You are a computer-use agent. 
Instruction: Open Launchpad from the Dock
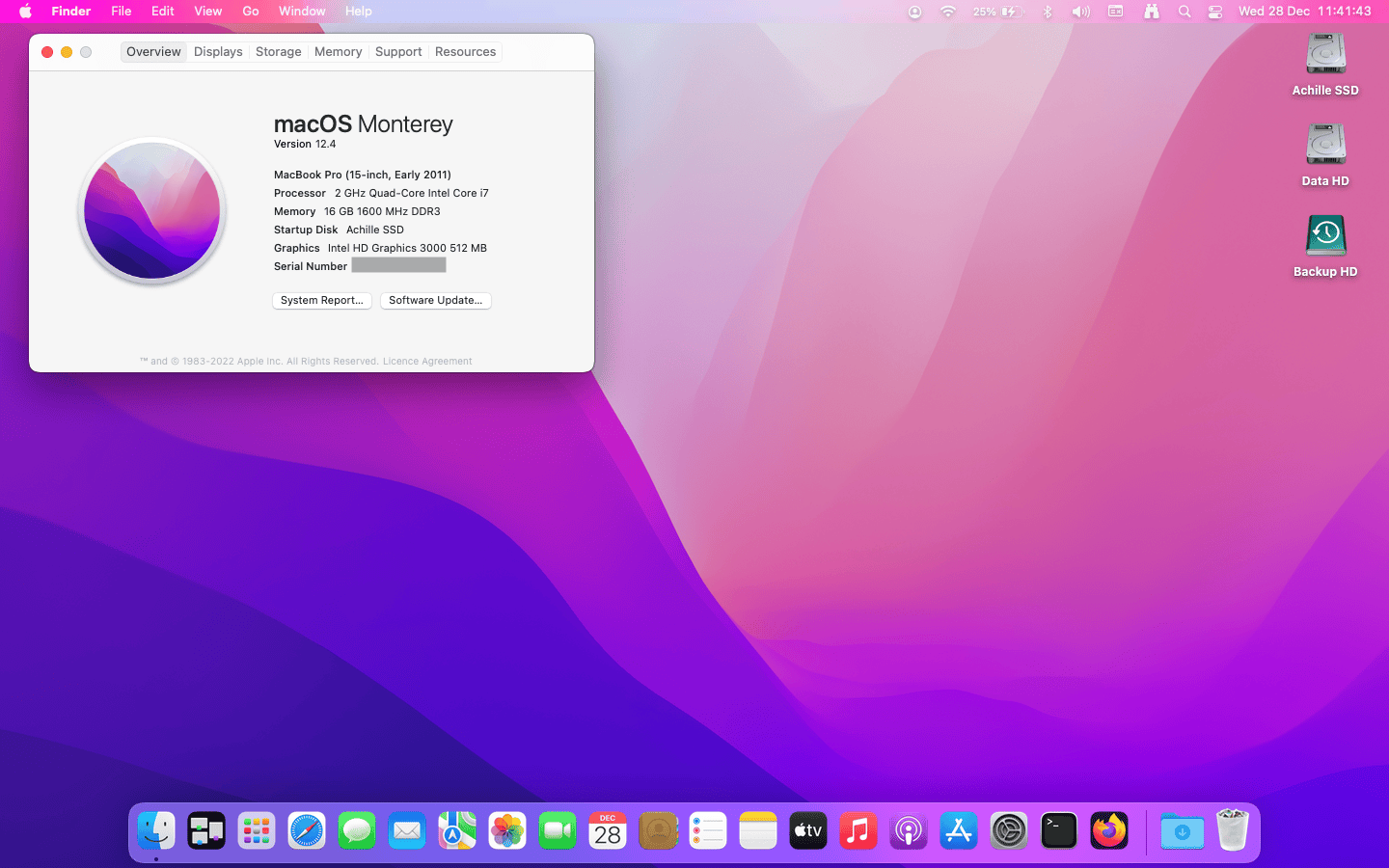coord(257,830)
